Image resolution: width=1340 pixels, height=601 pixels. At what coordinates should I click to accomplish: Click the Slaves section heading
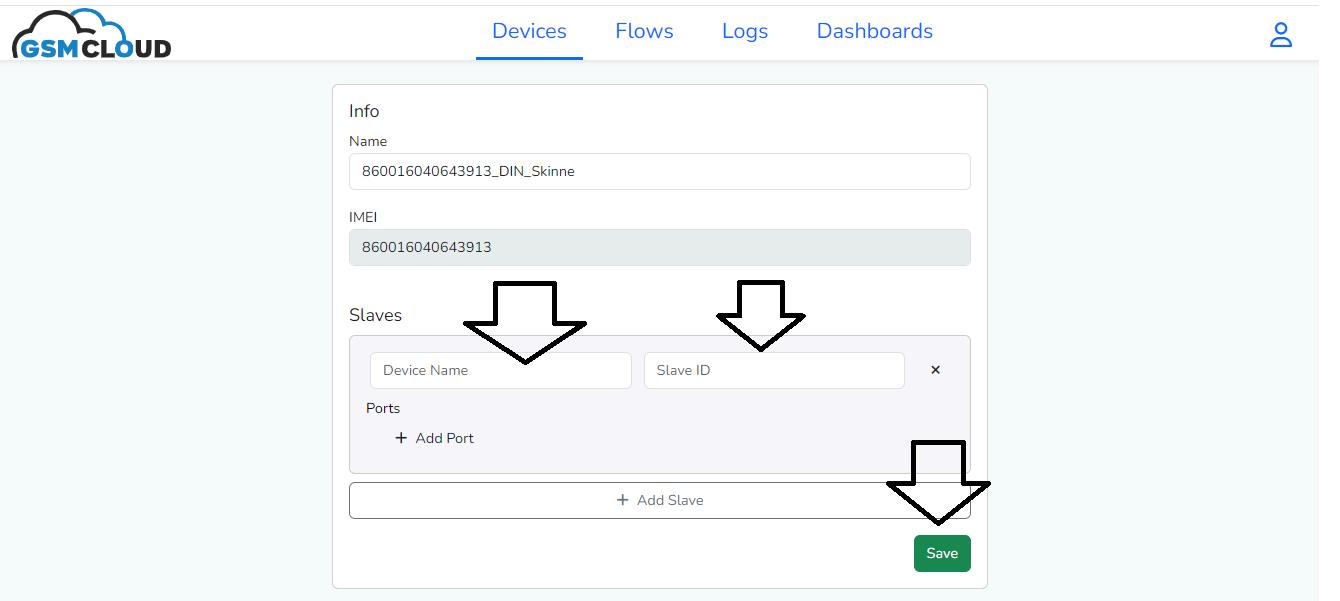point(375,315)
